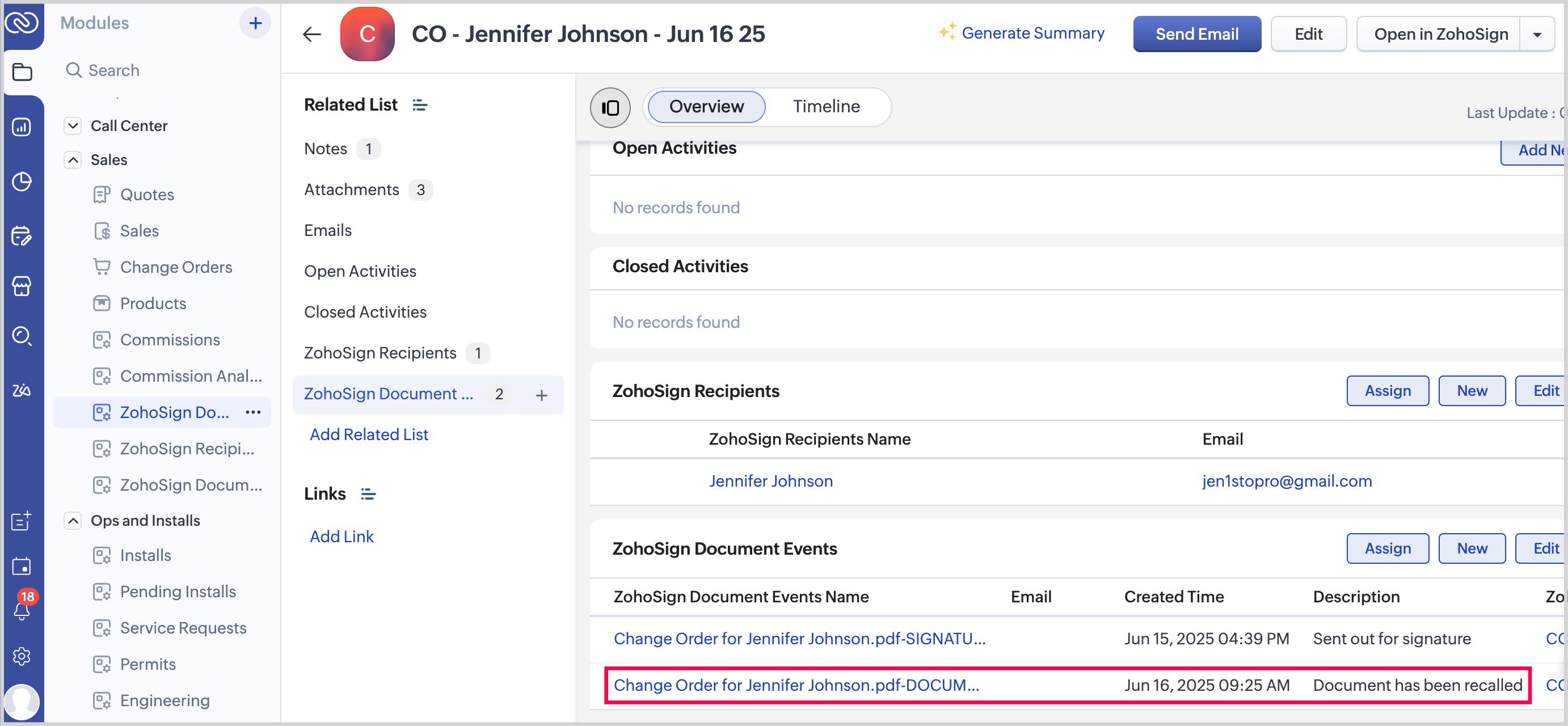Select the Overview tab
The image size is (1568, 726).
[706, 107]
